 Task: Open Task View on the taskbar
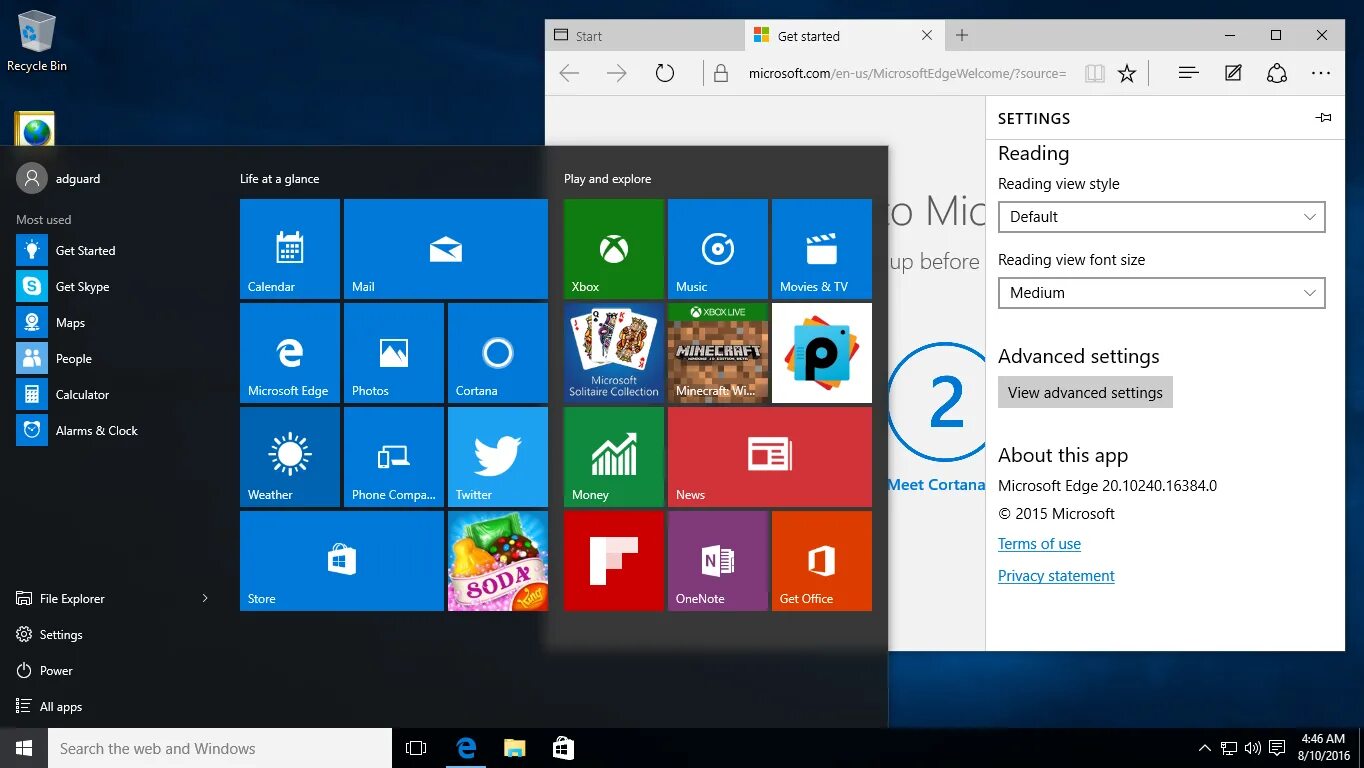pos(416,748)
